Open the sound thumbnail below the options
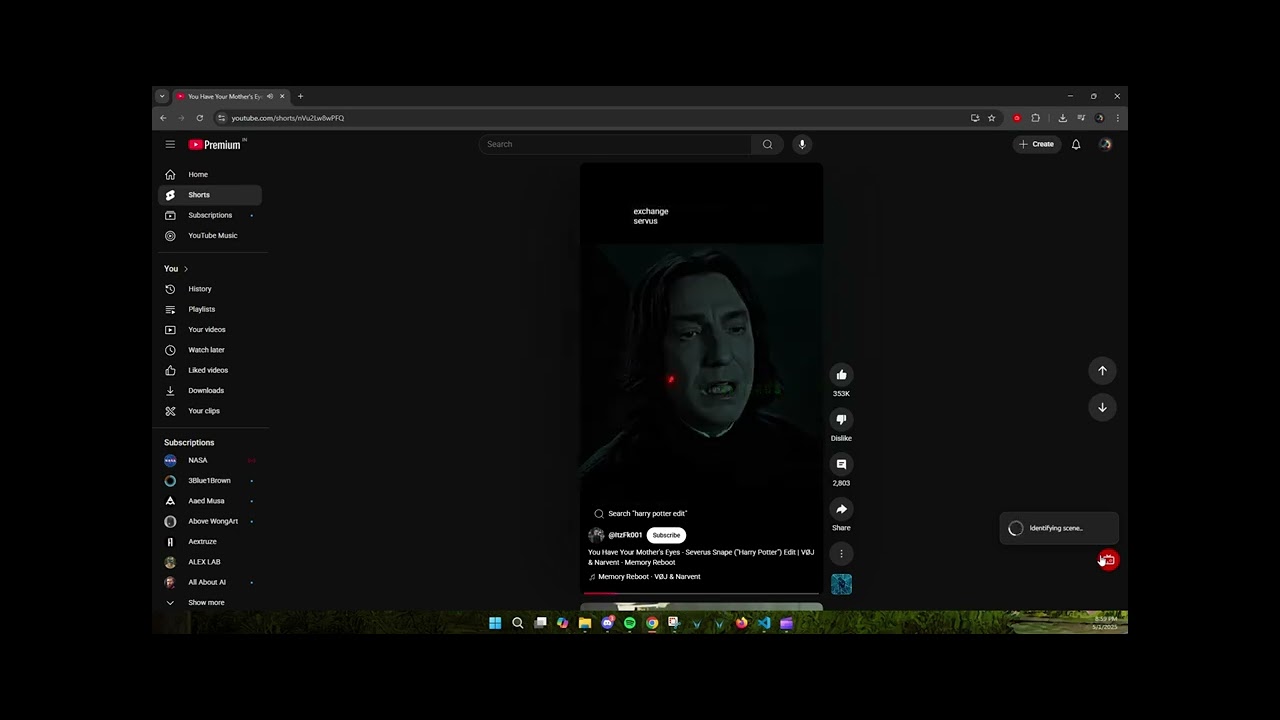This screenshot has height=720, width=1280. click(841, 584)
